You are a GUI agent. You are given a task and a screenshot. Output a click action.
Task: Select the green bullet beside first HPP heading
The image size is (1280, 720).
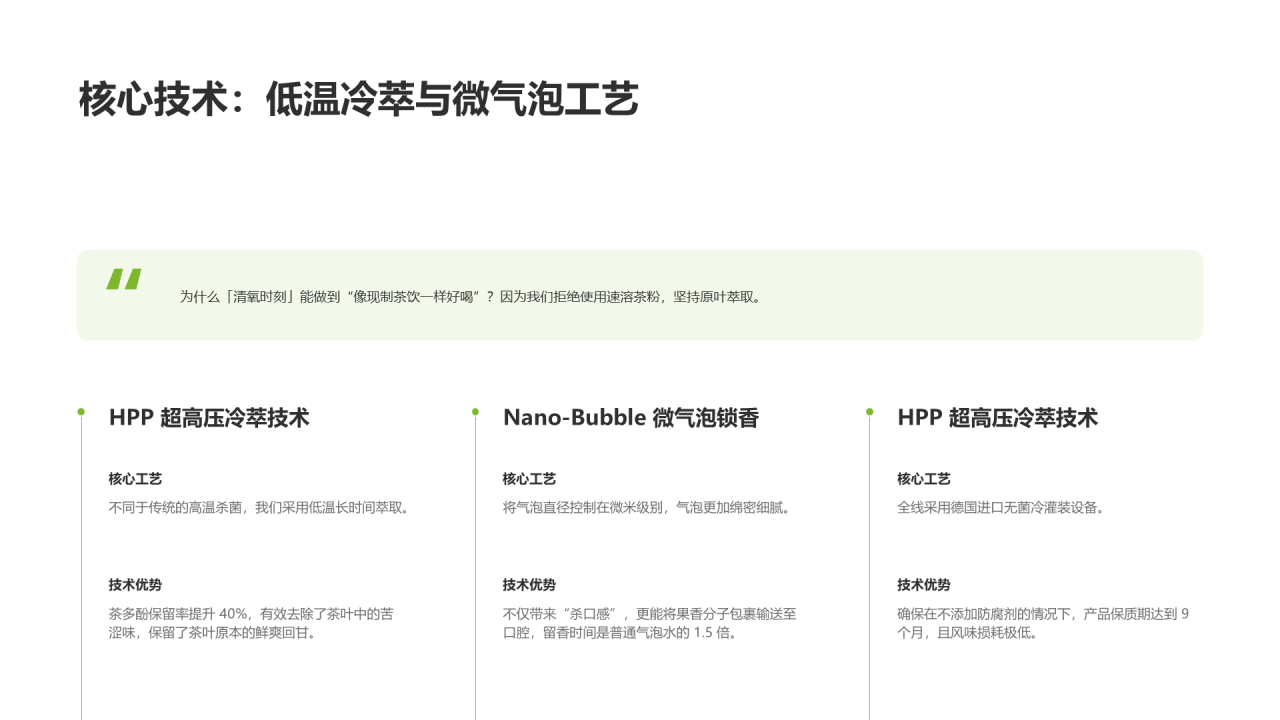(x=82, y=411)
